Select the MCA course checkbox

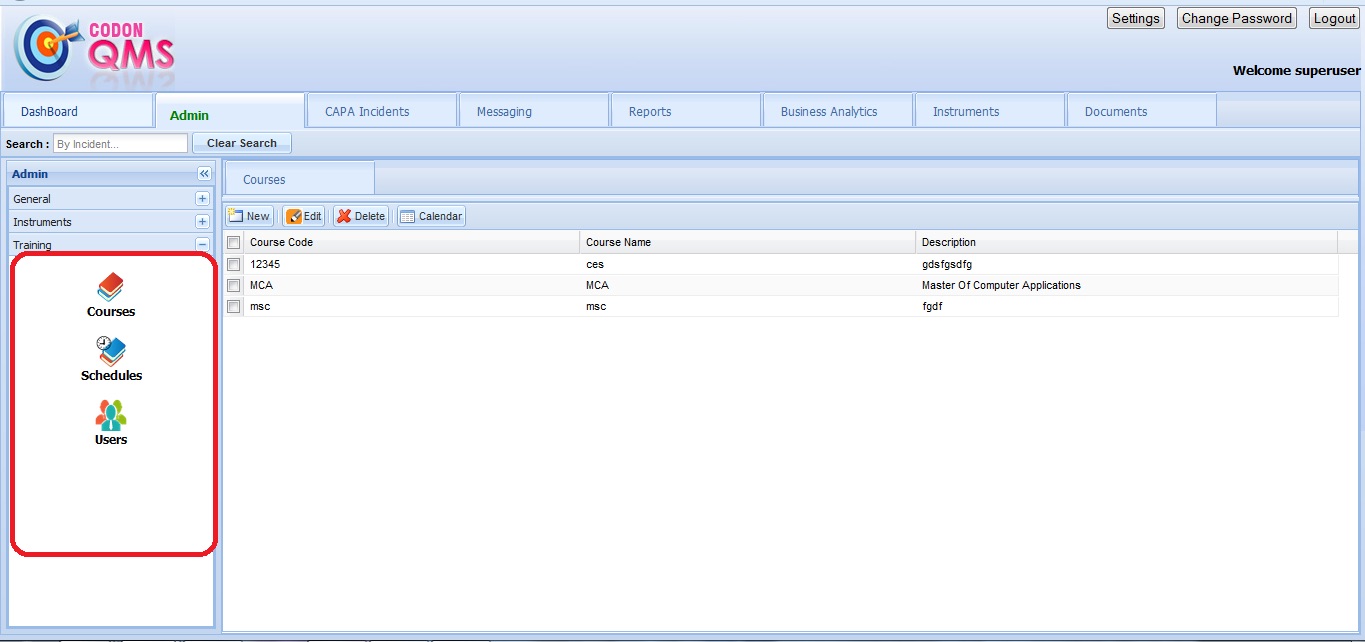[x=234, y=286]
